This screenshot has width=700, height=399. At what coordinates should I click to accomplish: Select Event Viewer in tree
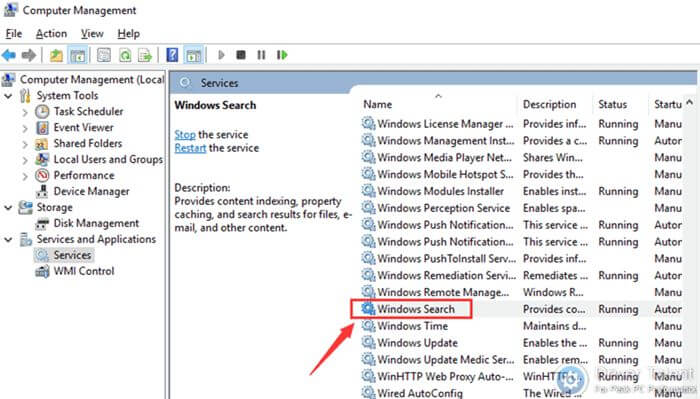(x=83, y=128)
